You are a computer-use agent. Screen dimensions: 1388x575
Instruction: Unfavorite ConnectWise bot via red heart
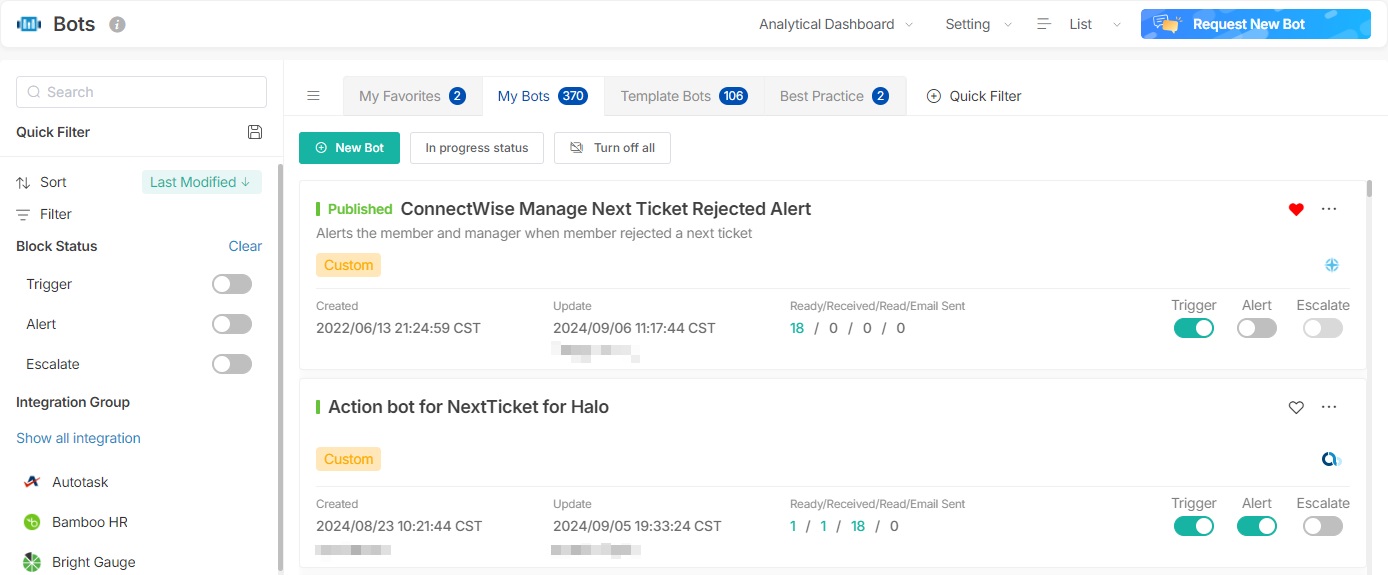pos(1296,209)
